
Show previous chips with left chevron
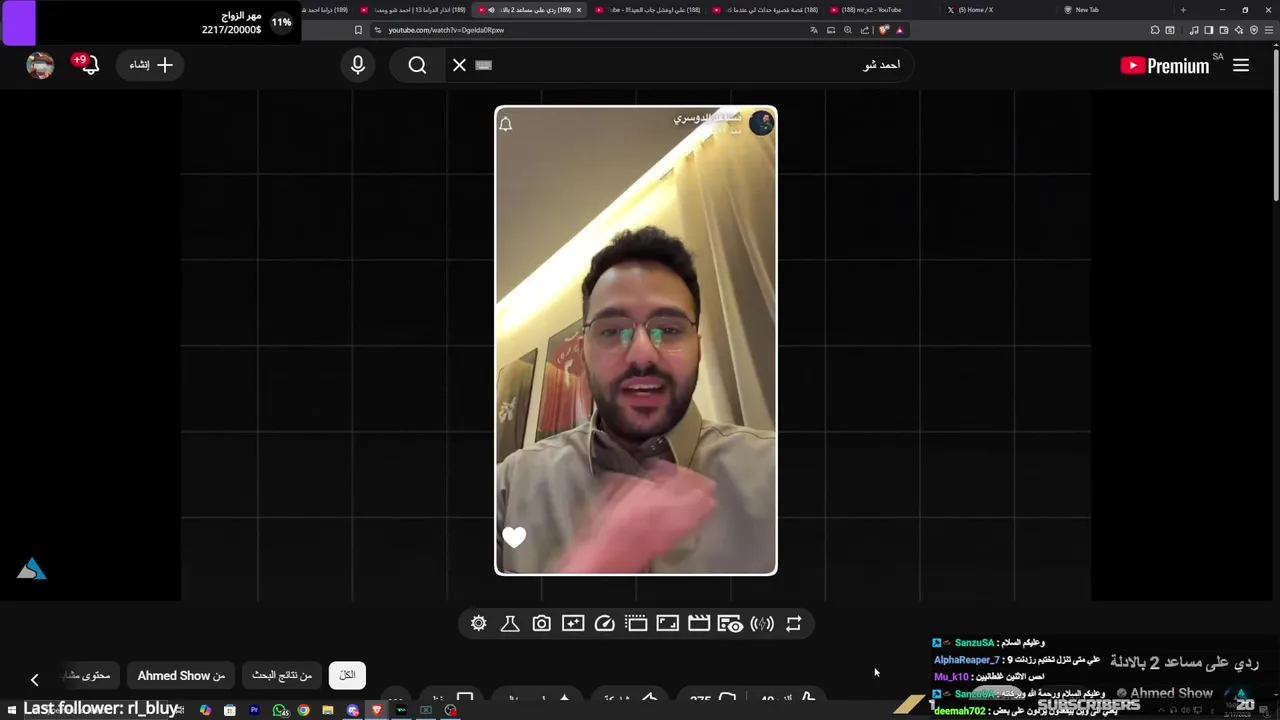(x=34, y=680)
